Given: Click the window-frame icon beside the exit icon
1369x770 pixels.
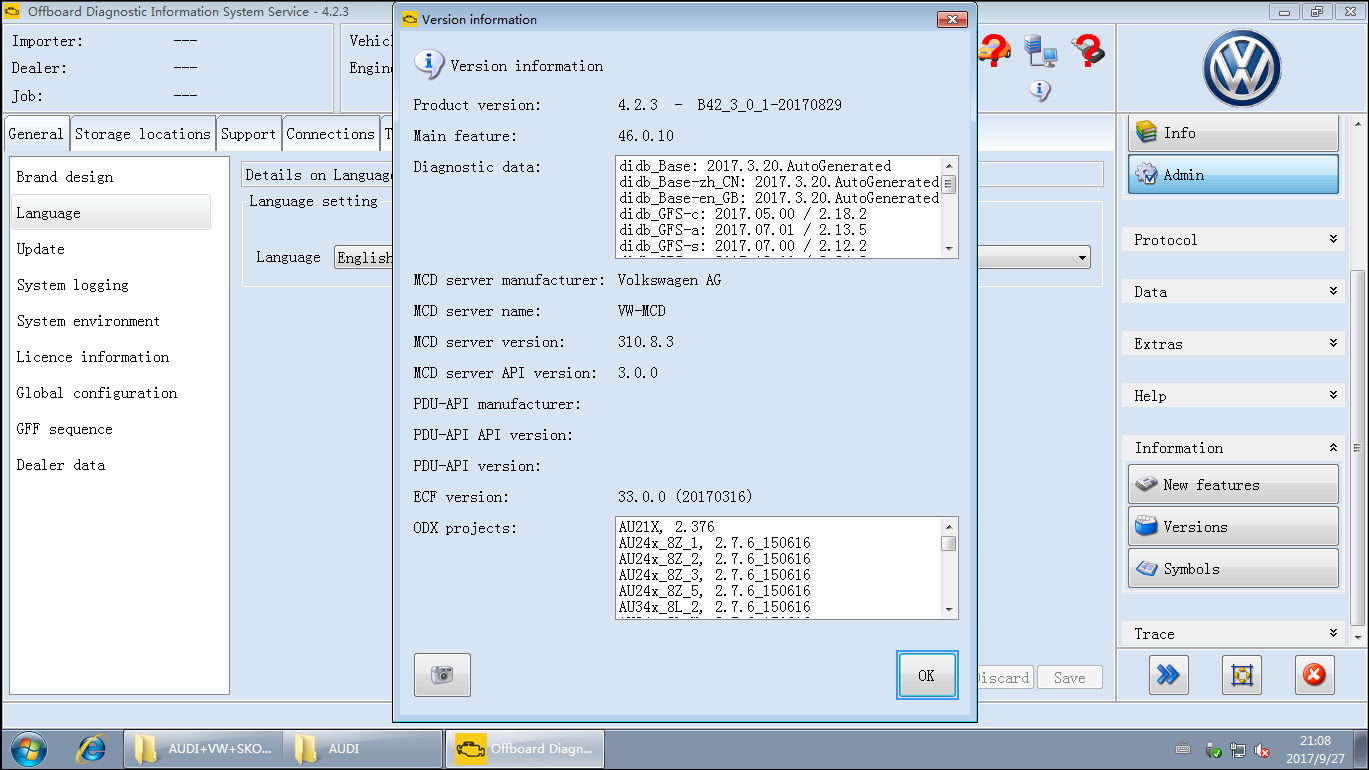Looking at the screenshot, I should pyautogui.click(x=1241, y=675).
